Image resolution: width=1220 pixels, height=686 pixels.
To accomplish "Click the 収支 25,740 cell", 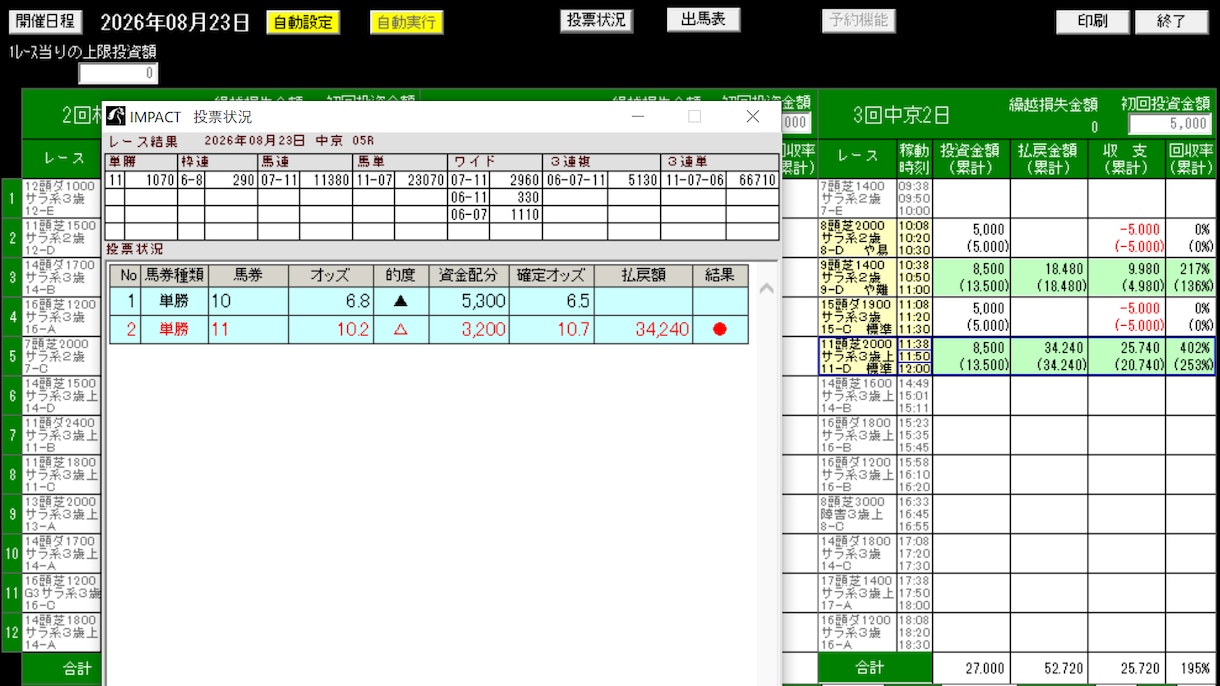I will [1127, 356].
